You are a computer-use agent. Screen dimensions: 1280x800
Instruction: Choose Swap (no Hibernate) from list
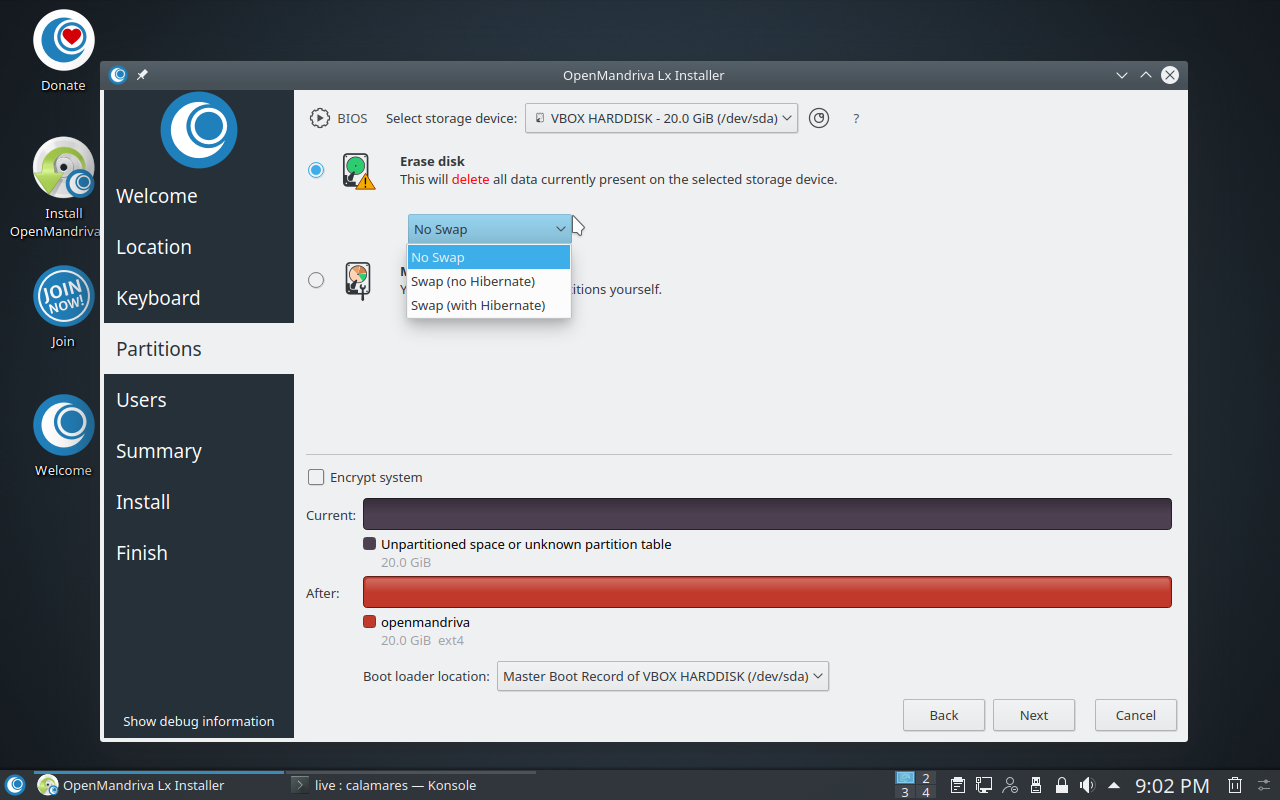coord(473,281)
